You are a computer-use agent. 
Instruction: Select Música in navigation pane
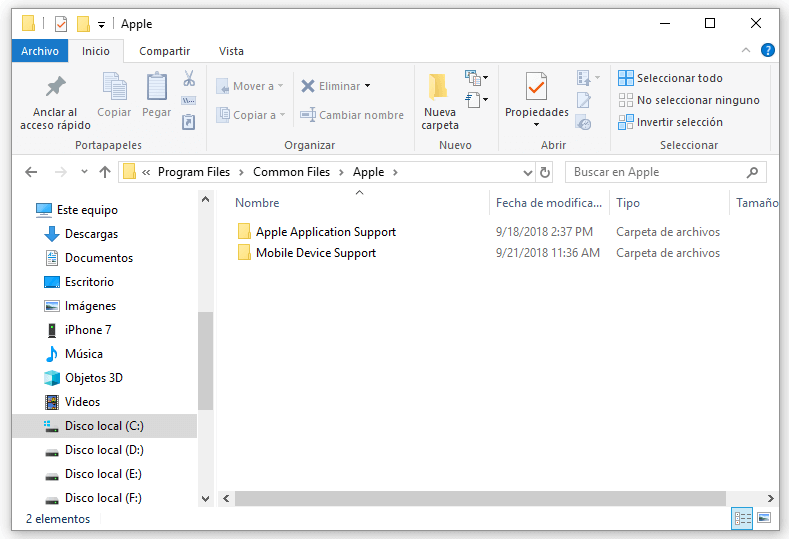tap(74, 354)
